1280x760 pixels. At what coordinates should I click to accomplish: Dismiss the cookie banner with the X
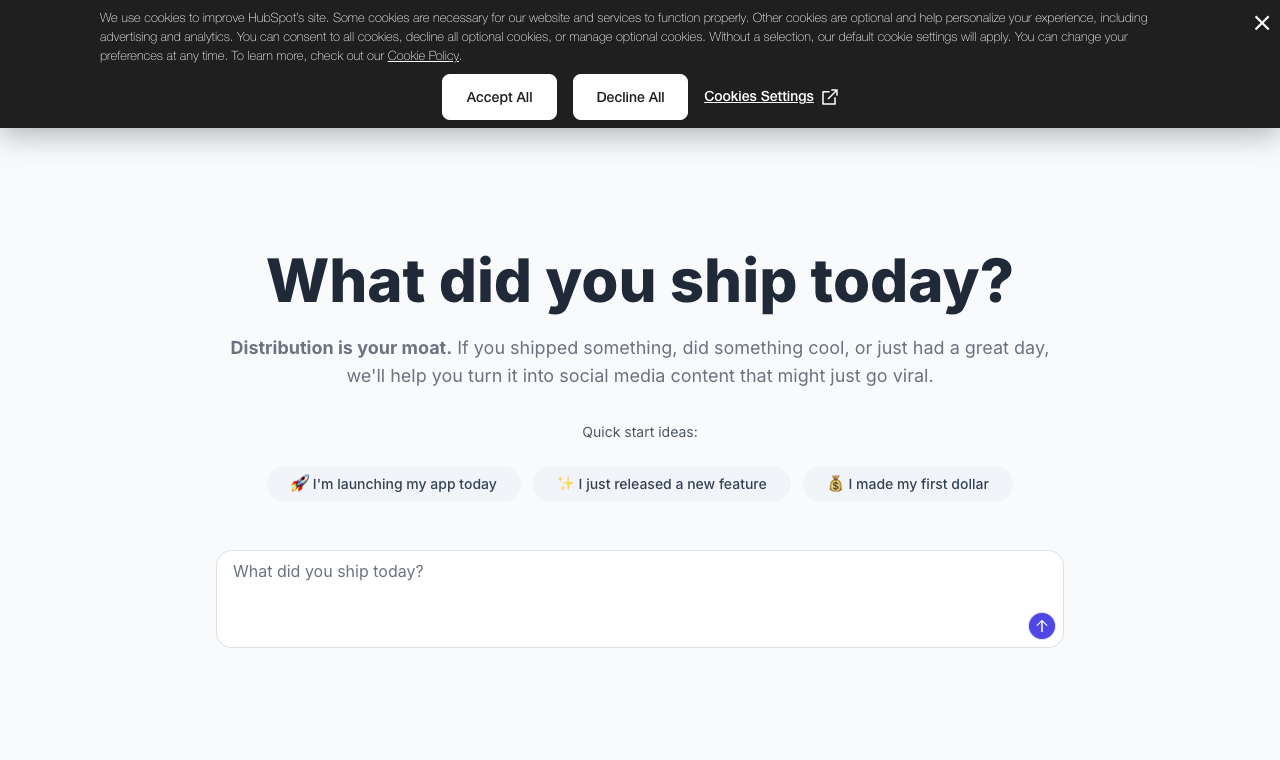coord(1262,23)
